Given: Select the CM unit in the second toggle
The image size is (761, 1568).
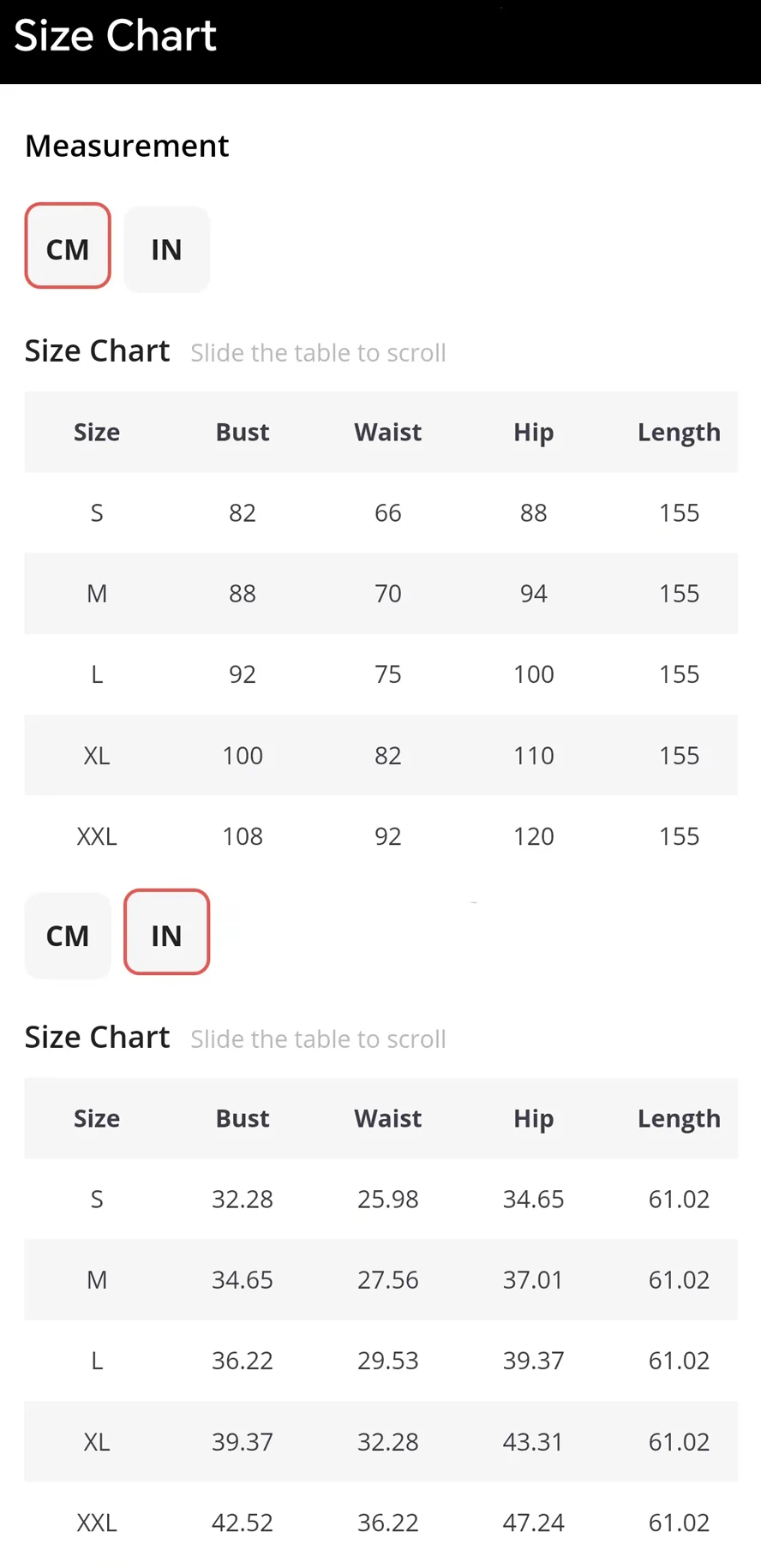Looking at the screenshot, I should tap(68, 936).
